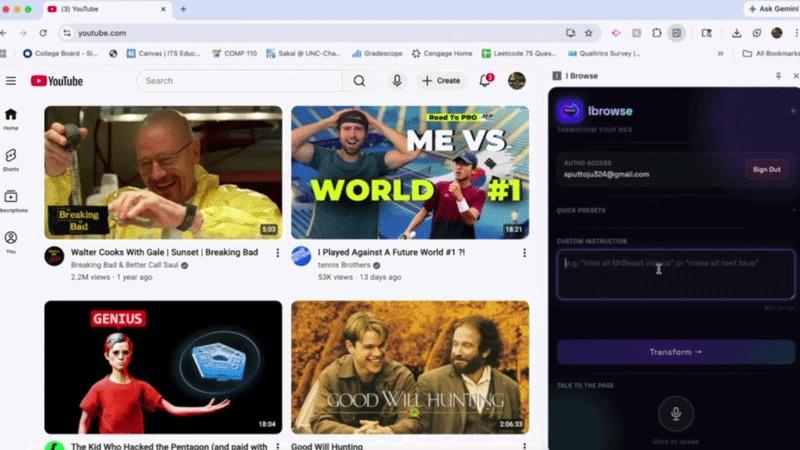The height and width of the screenshot is (450, 800).
Task: Open Shorts in the sidebar
Action: click(x=11, y=160)
